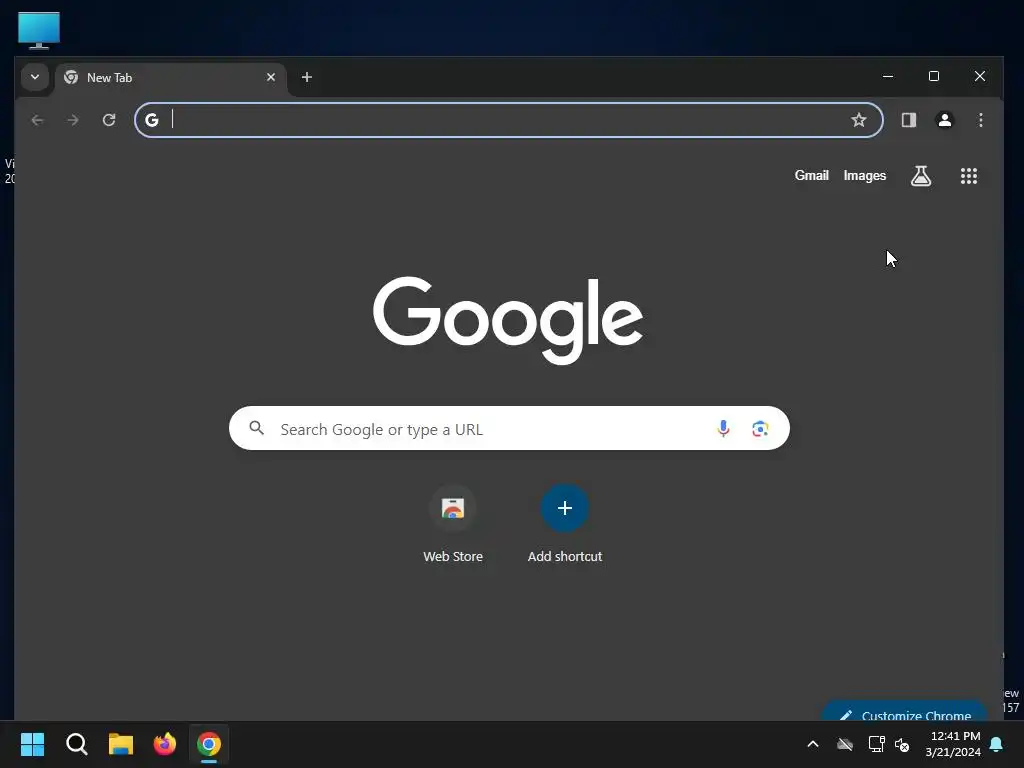Open the Gmail link
Screen dimensions: 1024x768
(x=811, y=176)
